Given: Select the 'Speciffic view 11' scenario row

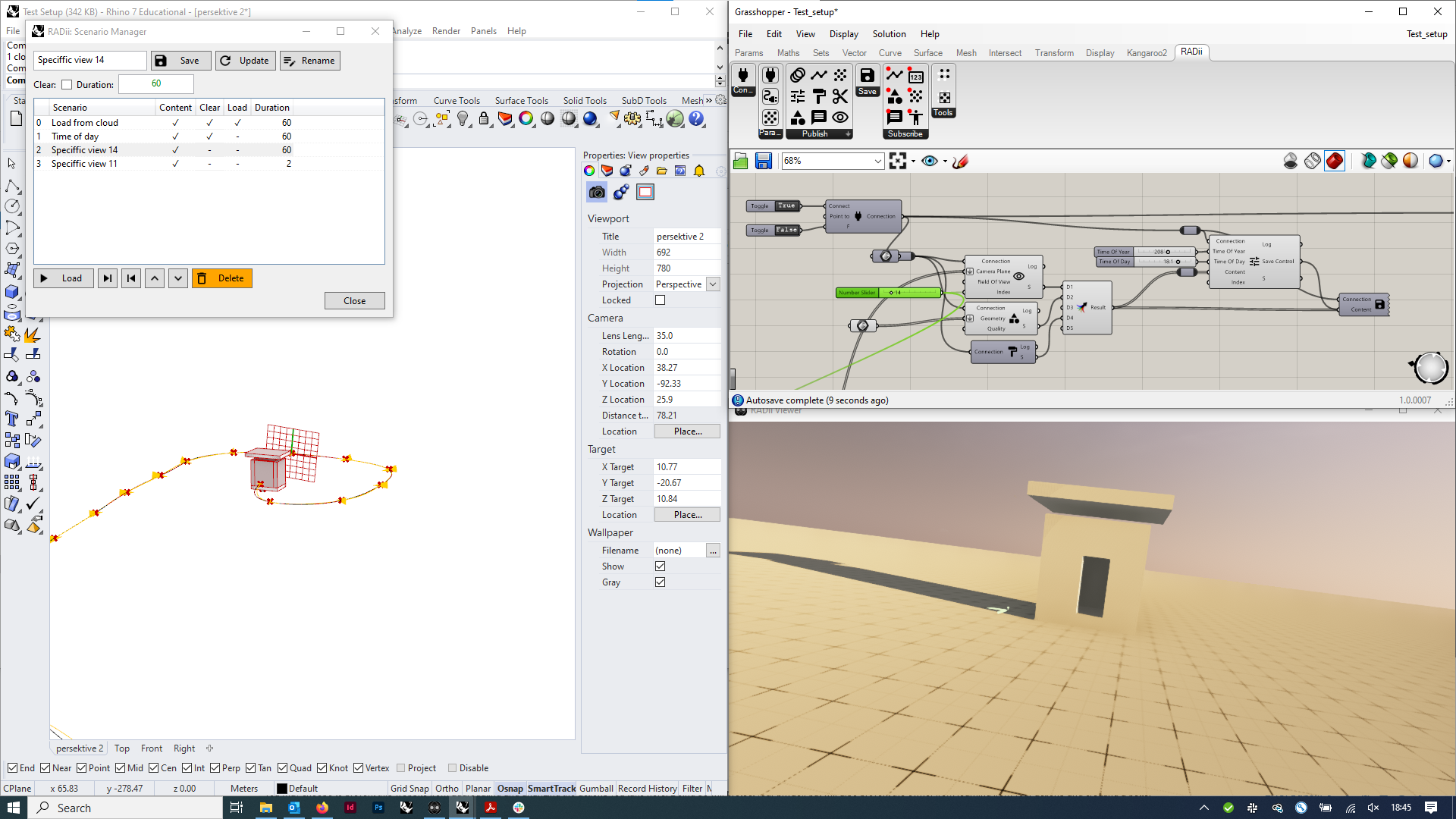Looking at the screenshot, I should point(209,164).
